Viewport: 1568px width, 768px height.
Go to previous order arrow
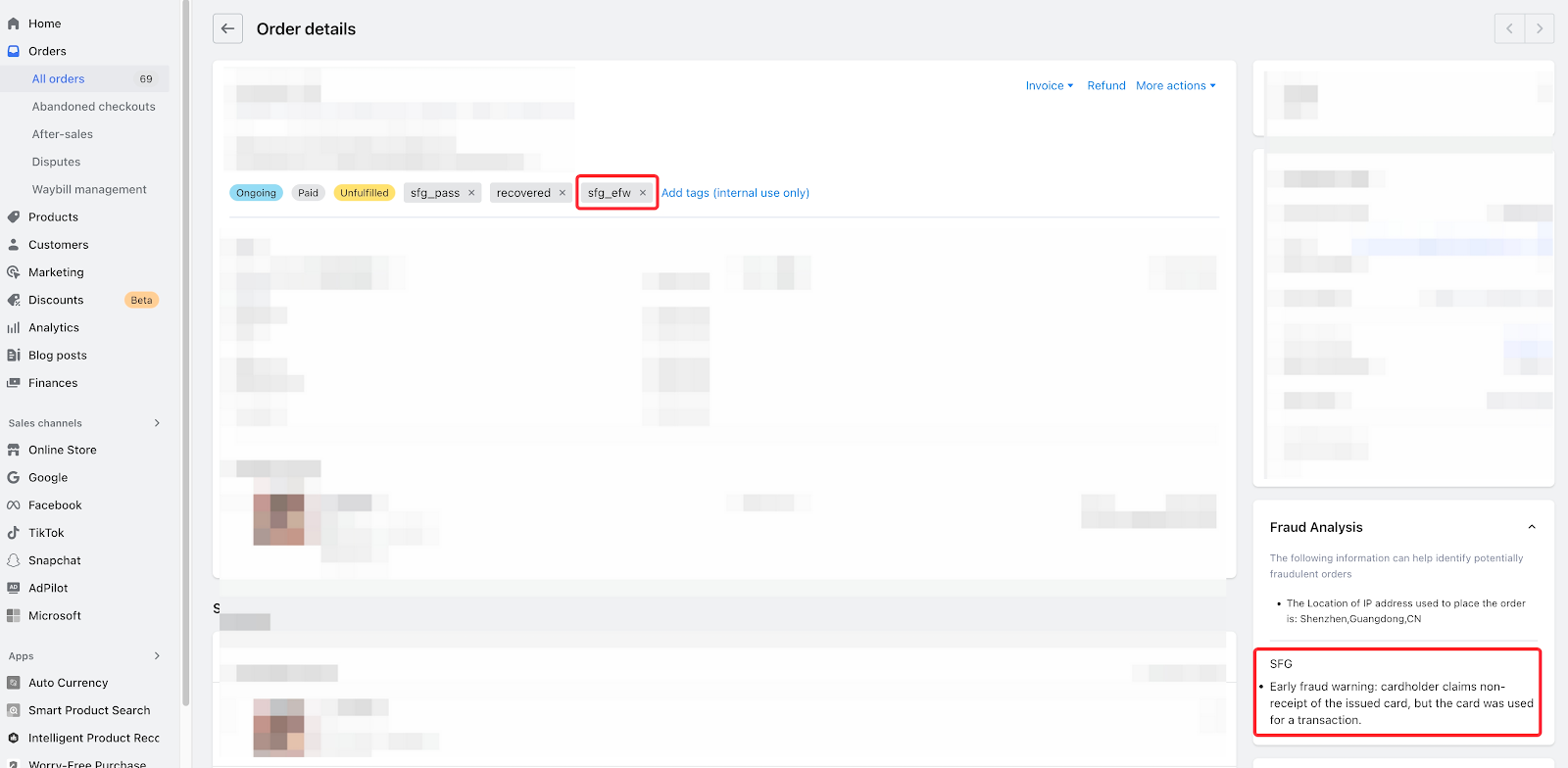[x=1509, y=28]
